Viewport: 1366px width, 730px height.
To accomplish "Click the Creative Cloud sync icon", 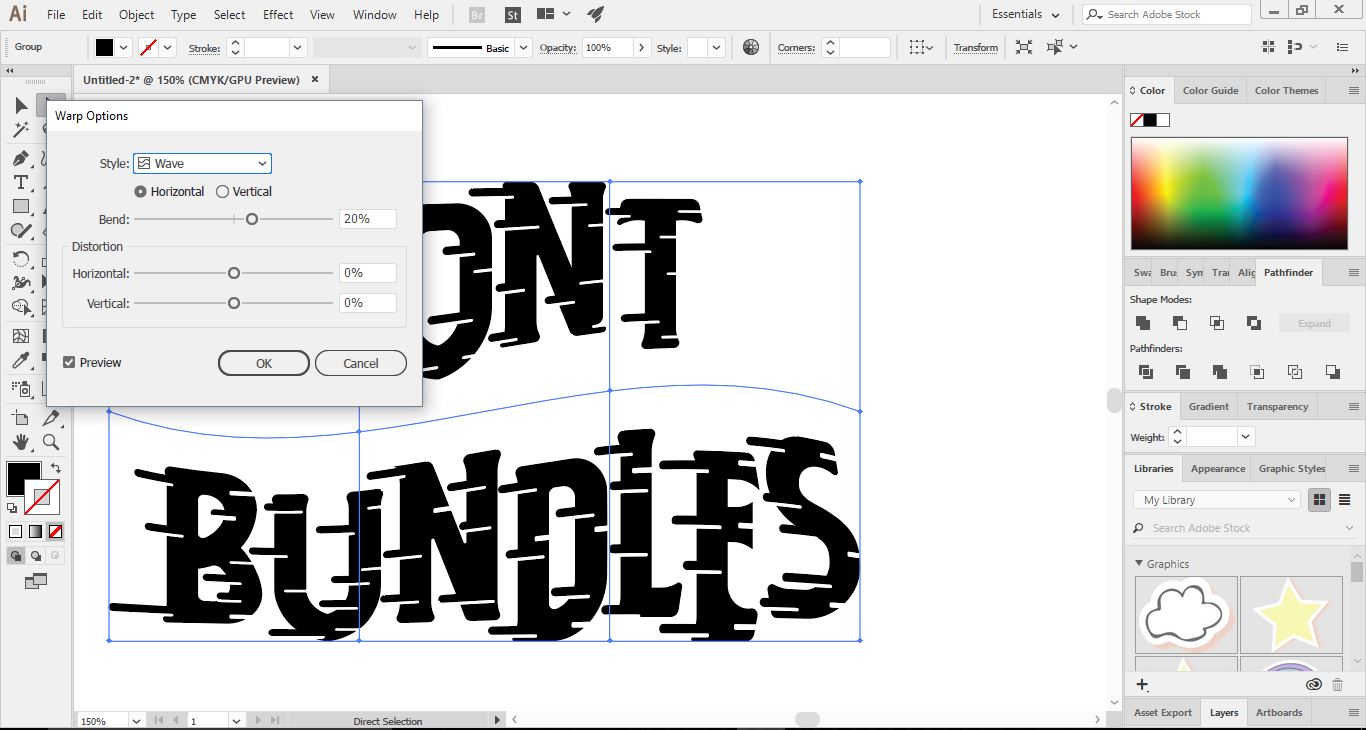I will coord(1314,685).
